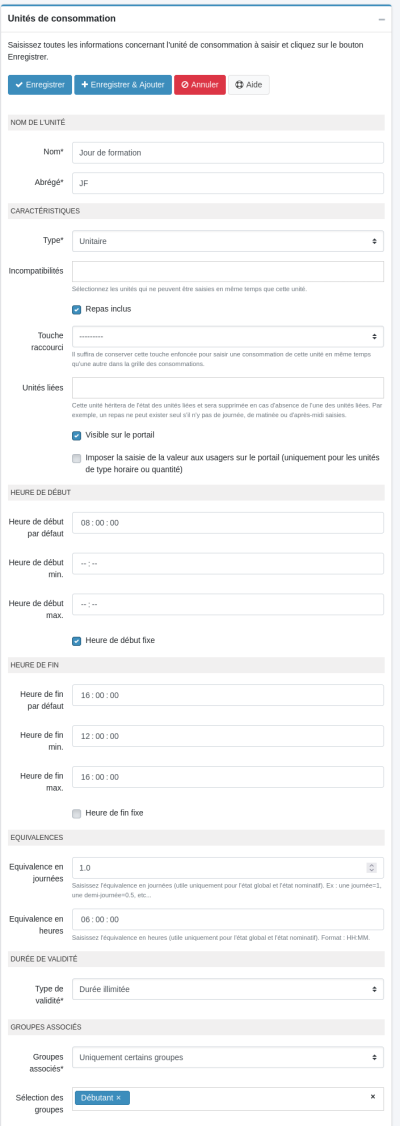
Task: Click Enregistrer & Ajouter button
Action: [x=123, y=85]
